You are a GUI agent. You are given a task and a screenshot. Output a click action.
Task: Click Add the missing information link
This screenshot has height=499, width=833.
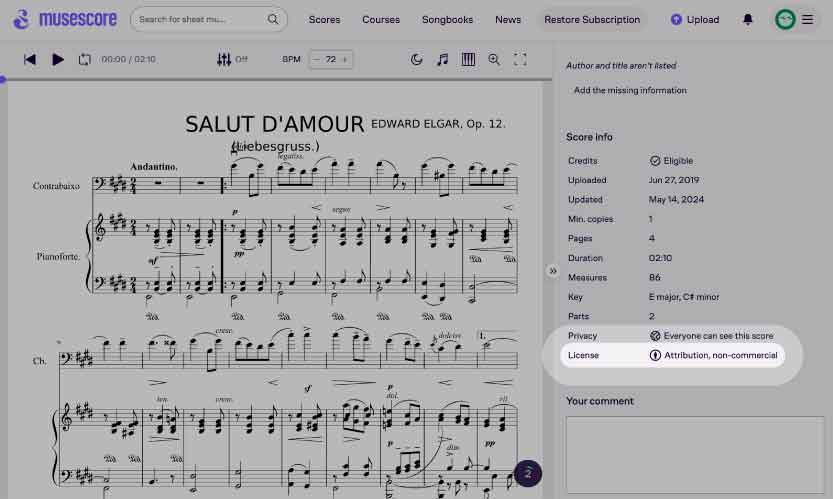pos(630,90)
